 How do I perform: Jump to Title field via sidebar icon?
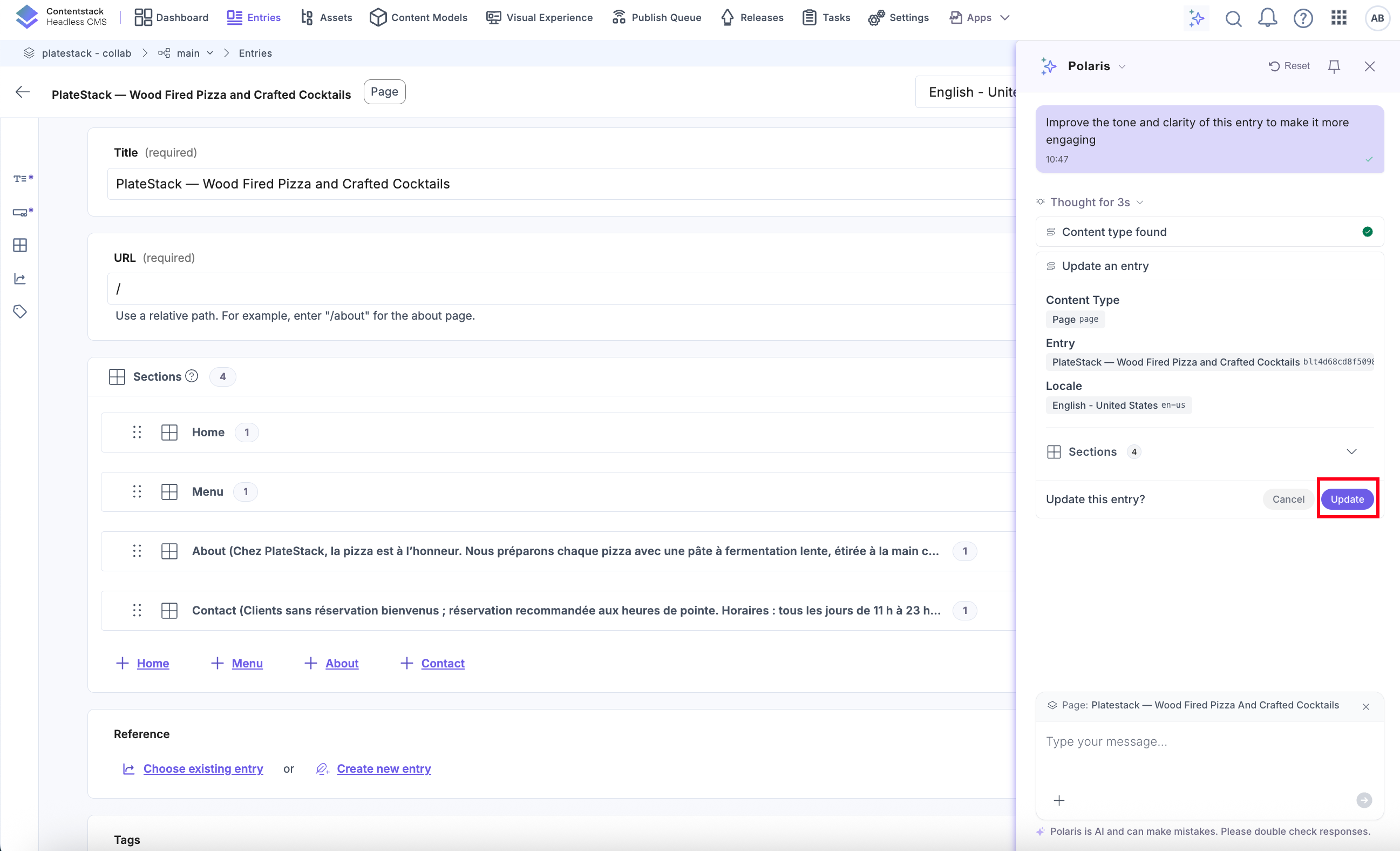[23, 179]
